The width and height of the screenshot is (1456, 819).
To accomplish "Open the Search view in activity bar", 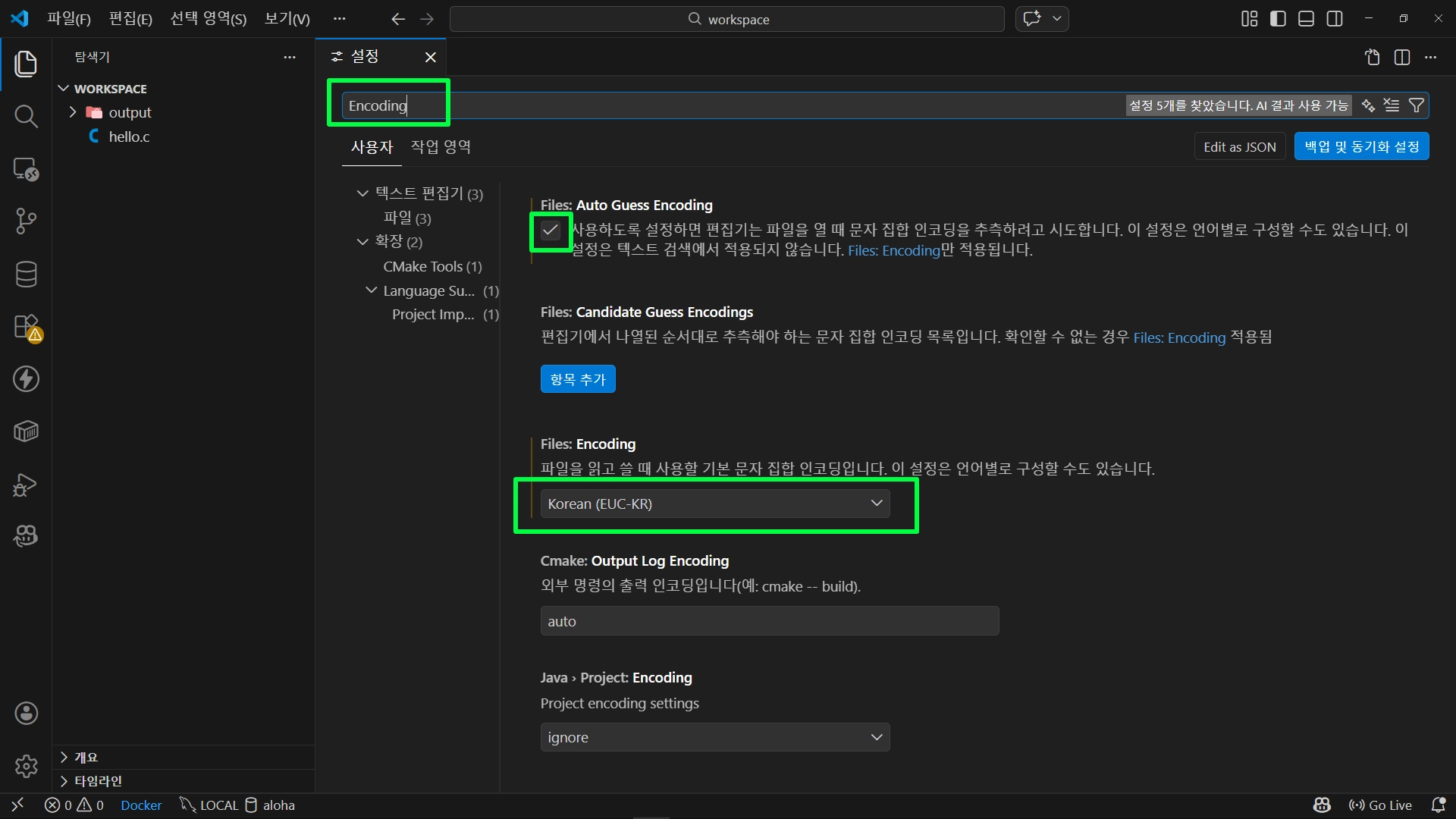I will click(x=26, y=116).
